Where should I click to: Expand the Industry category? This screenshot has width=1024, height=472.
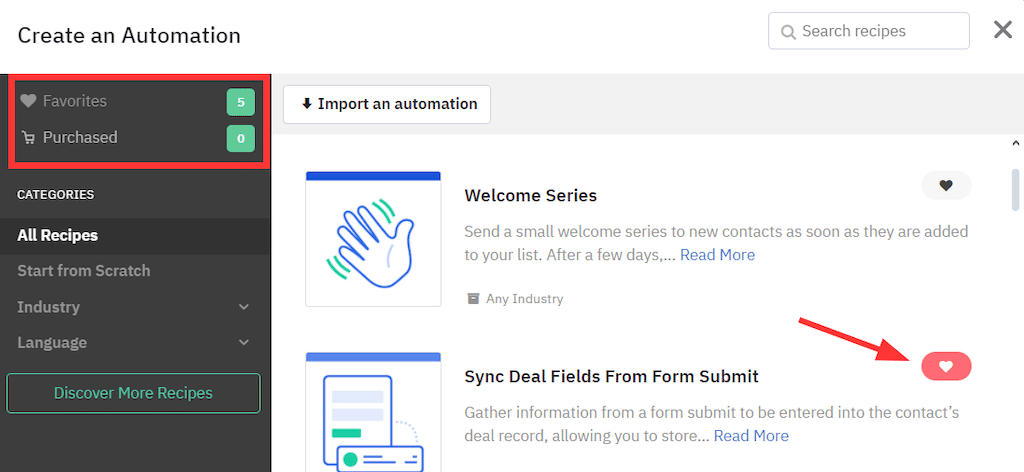point(244,307)
